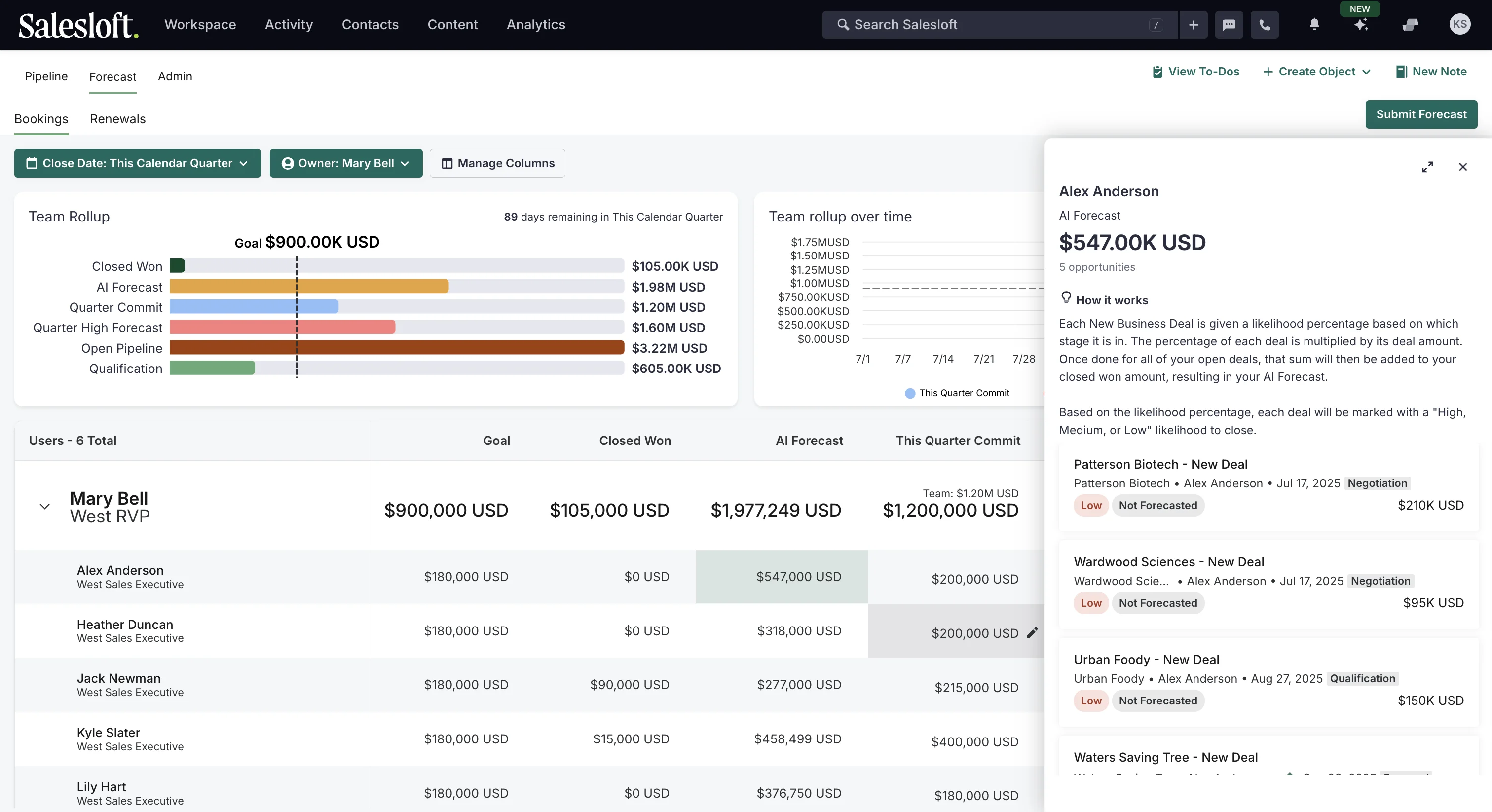
Task: Click the icon left of the KS avatar
Action: (1410, 24)
